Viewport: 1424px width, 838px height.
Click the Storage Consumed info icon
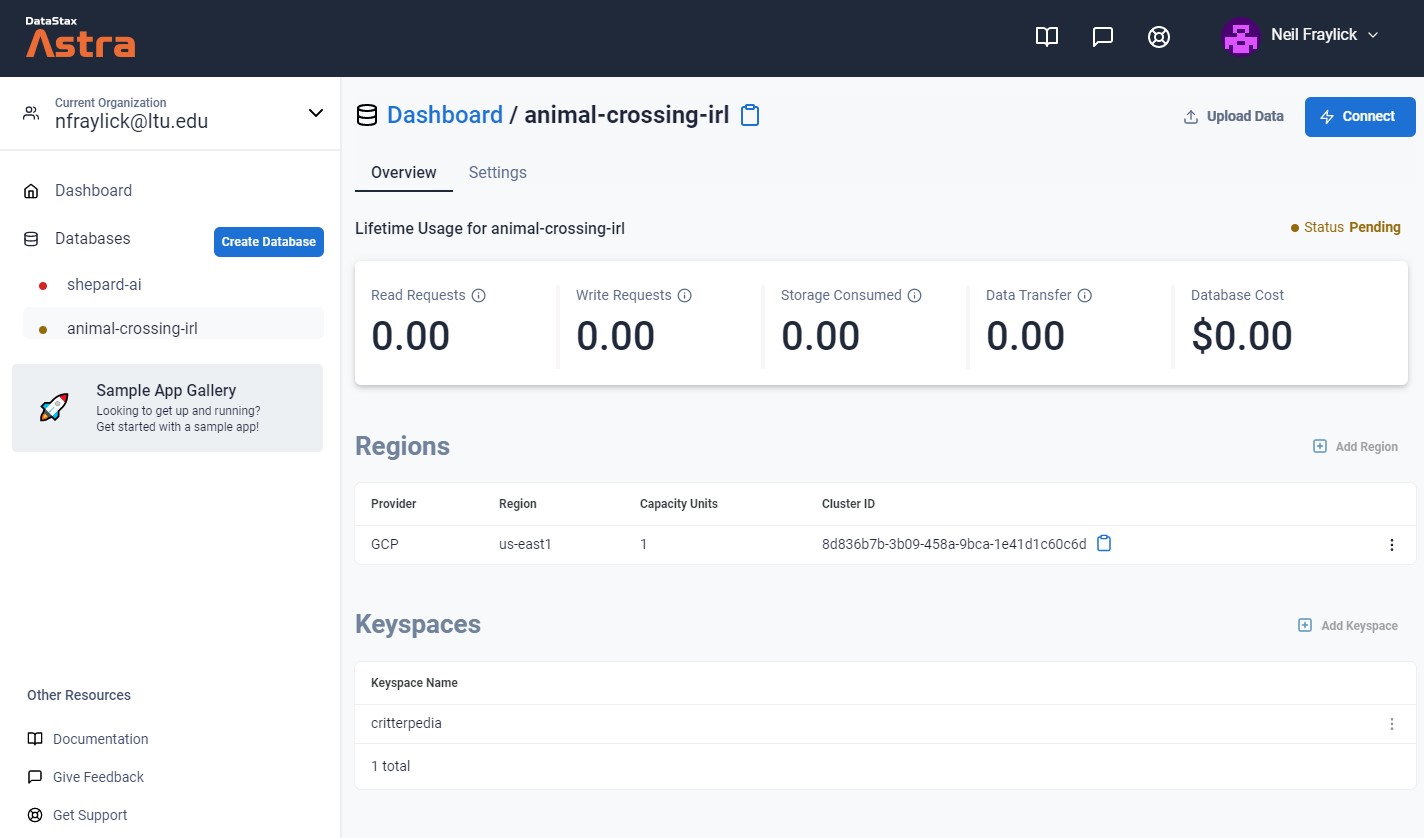pyautogui.click(x=914, y=295)
